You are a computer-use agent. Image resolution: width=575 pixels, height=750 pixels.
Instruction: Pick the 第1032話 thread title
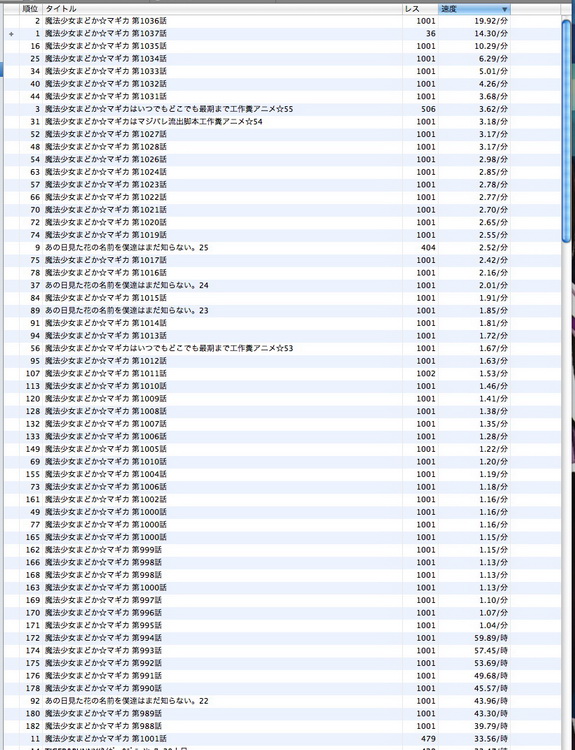click(x=106, y=84)
